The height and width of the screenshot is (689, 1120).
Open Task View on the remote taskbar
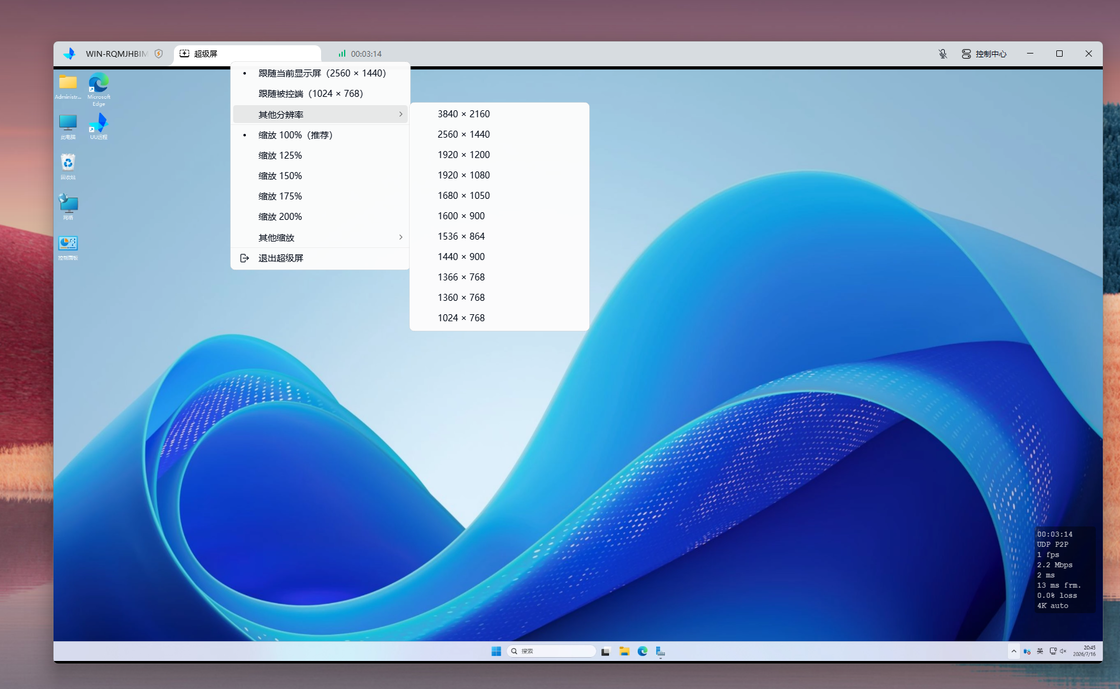pyautogui.click(x=606, y=651)
